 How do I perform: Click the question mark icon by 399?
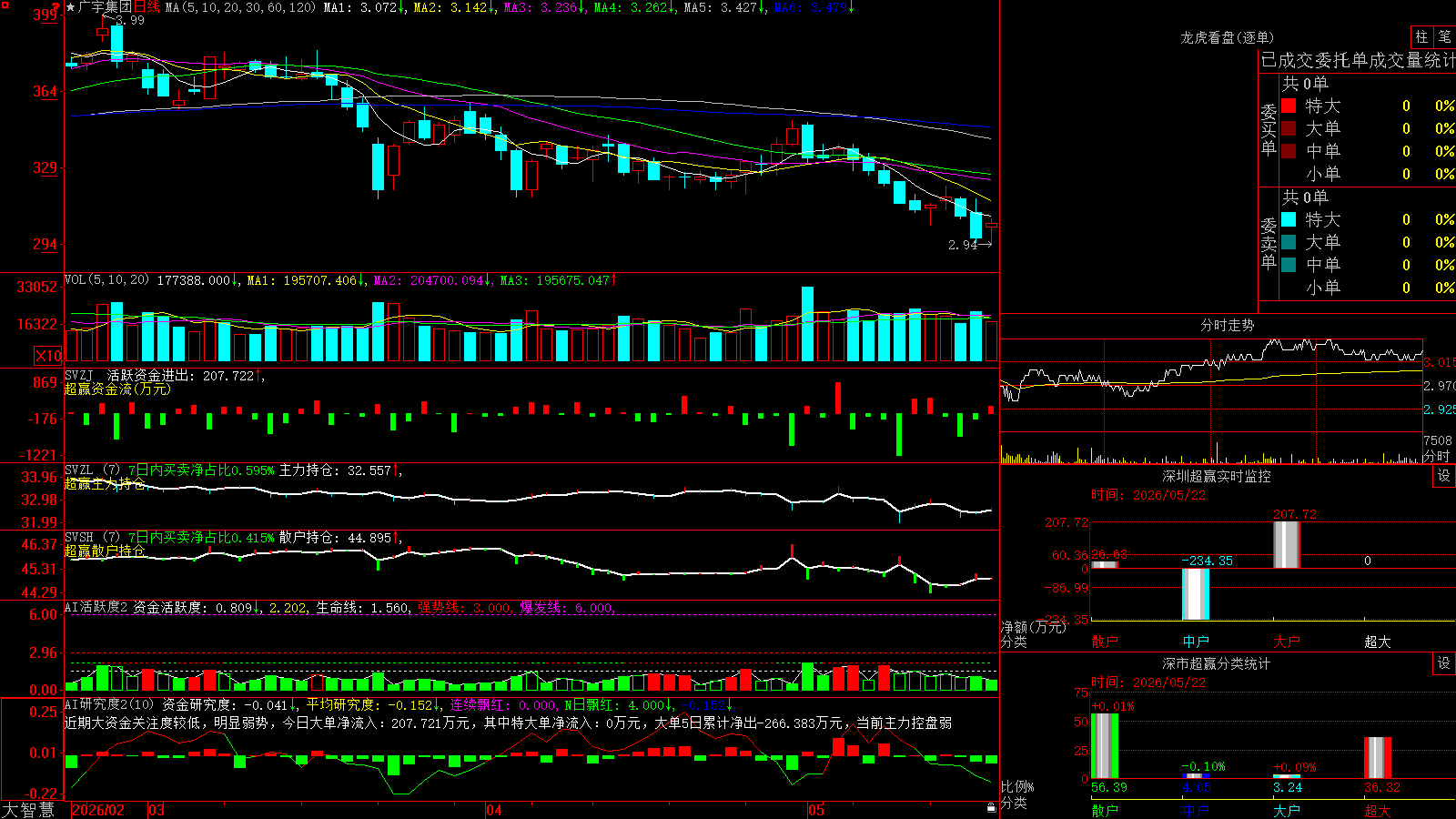(57, 8)
